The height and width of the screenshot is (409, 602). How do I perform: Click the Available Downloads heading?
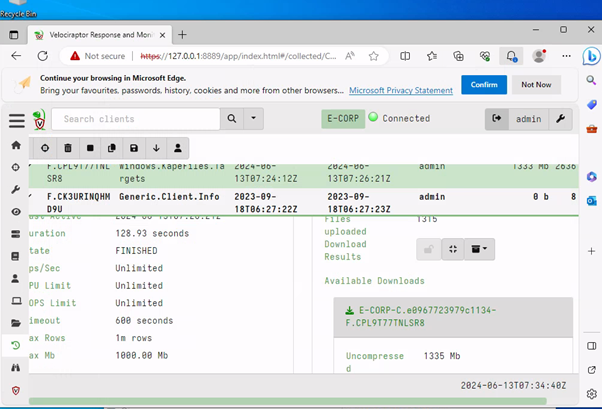pyautogui.click(x=374, y=281)
